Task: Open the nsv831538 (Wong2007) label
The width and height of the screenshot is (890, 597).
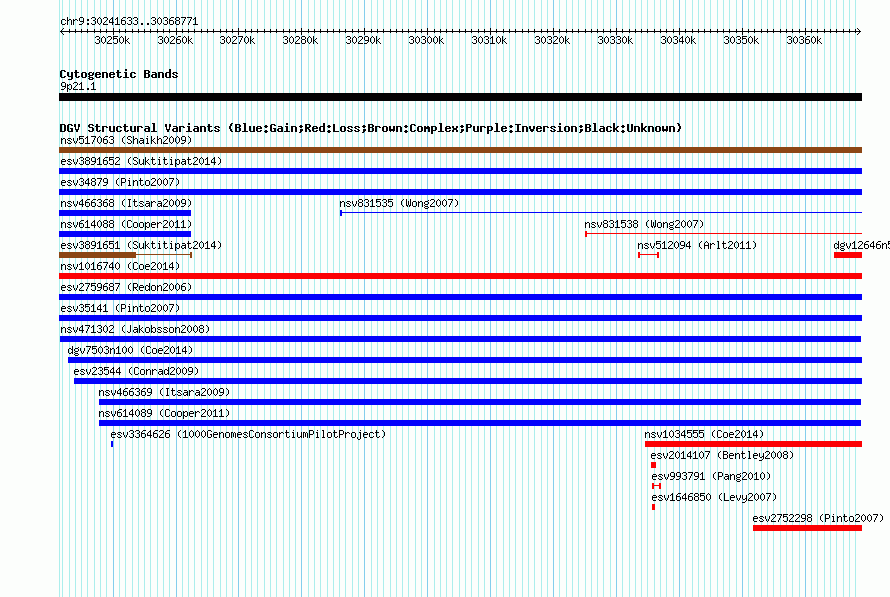Action: pos(644,224)
